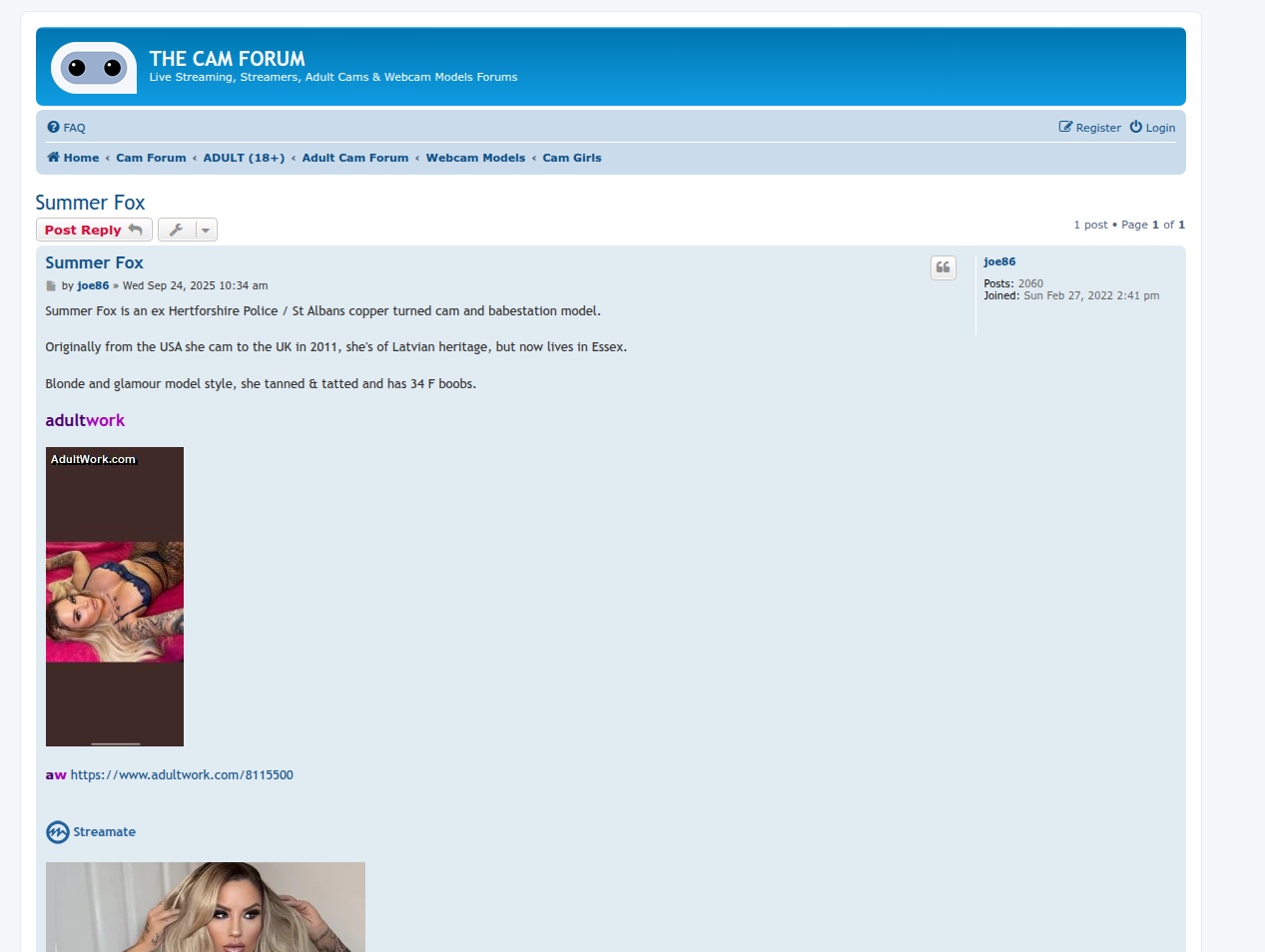Viewport: 1265px width, 952px height.
Task: Go to the Home breadcrumb
Action: pos(74,158)
